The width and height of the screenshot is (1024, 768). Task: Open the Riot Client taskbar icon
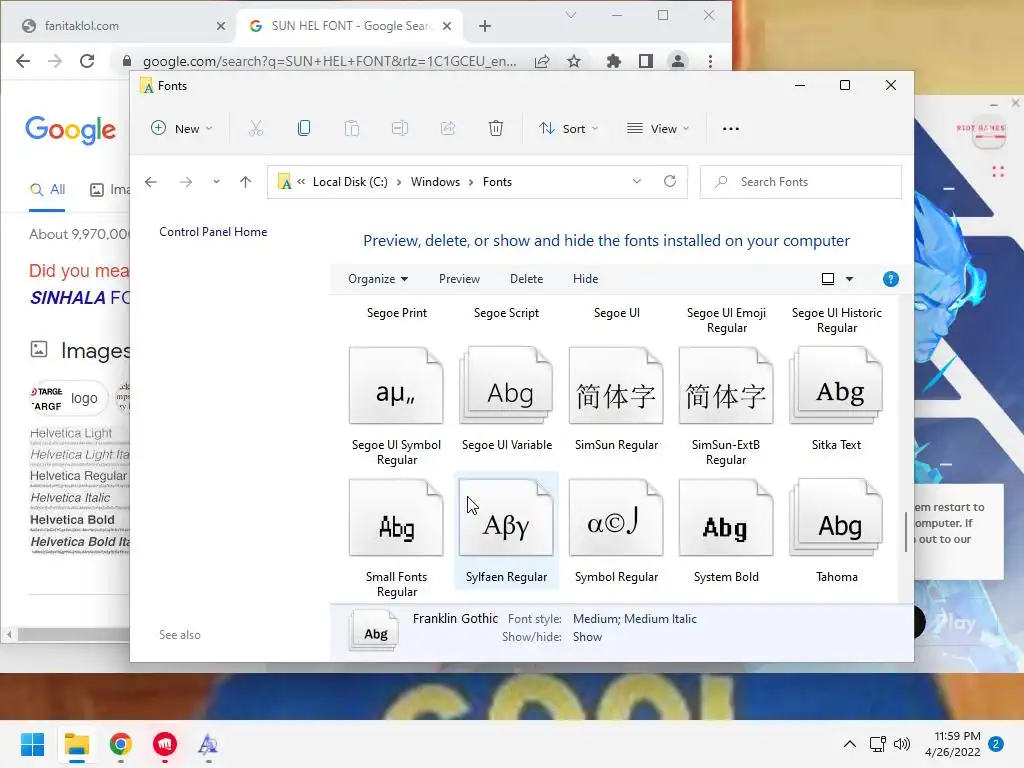click(165, 744)
